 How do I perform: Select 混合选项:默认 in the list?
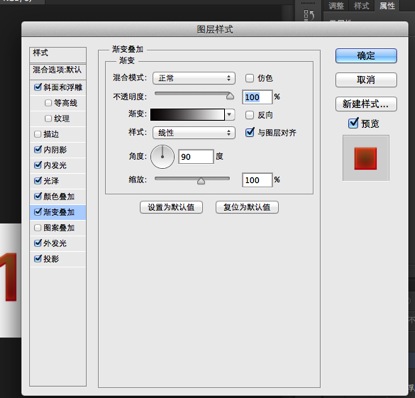[x=58, y=70]
